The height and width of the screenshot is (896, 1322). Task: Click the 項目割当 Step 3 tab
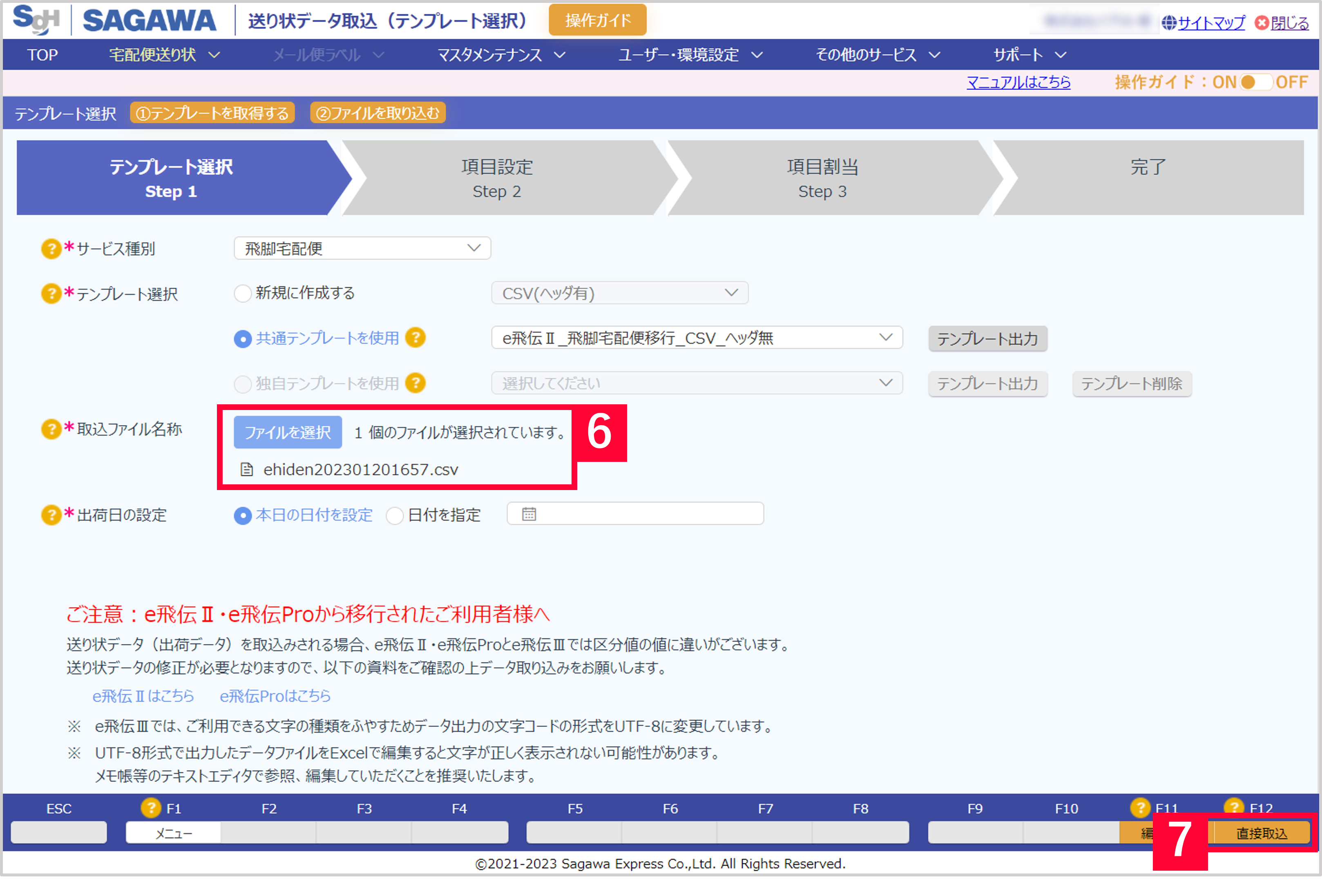822,178
